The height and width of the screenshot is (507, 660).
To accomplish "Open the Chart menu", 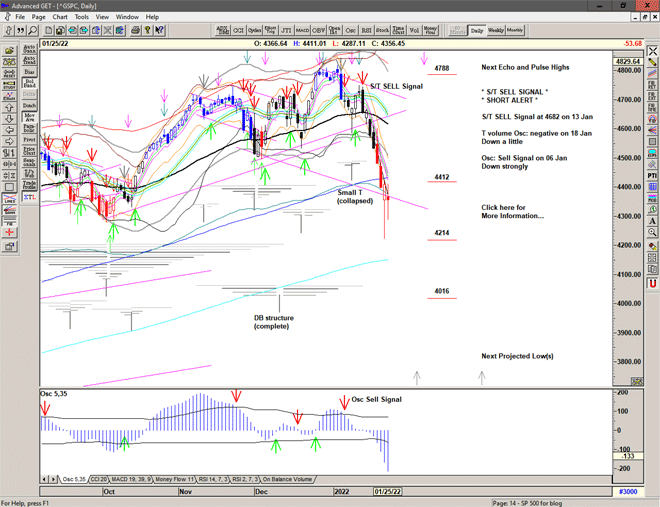I will click(x=60, y=17).
